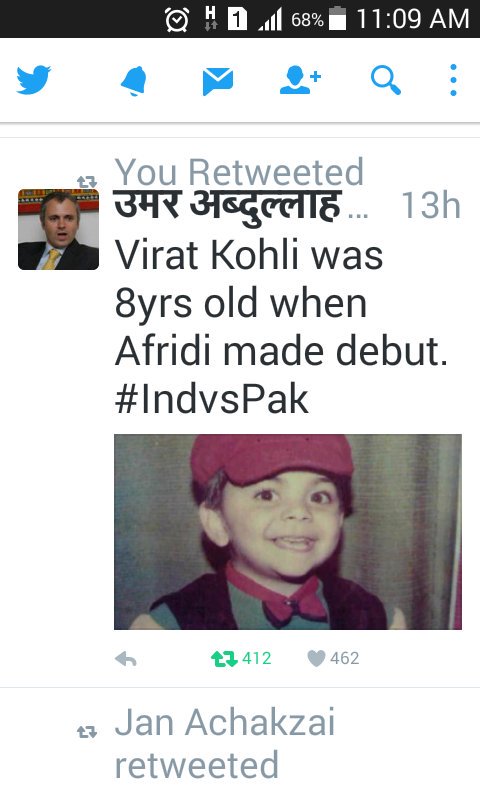Tap the alarm clock status icon
This screenshot has width=480, height=800.
click(x=177, y=19)
